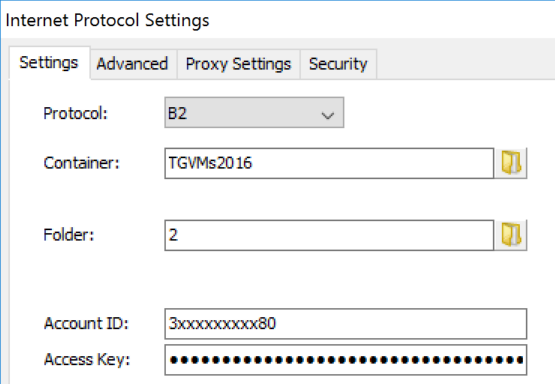Click into the Container field with TGVMs2016
The height and width of the screenshot is (384, 555).
click(329, 163)
